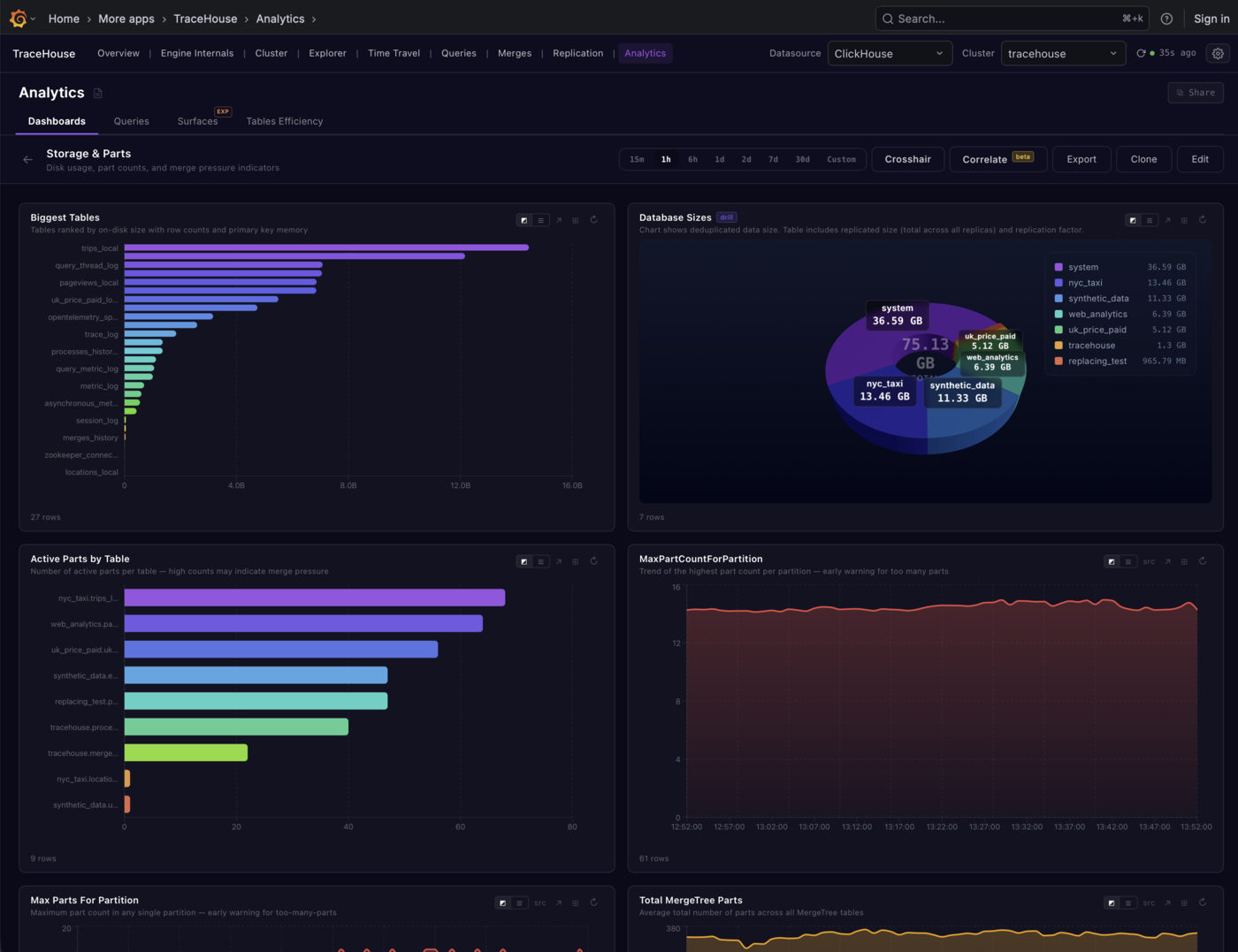Switch to the Queries sub-tab under Analytics
Screen dimensions: 1238x952
point(131,121)
